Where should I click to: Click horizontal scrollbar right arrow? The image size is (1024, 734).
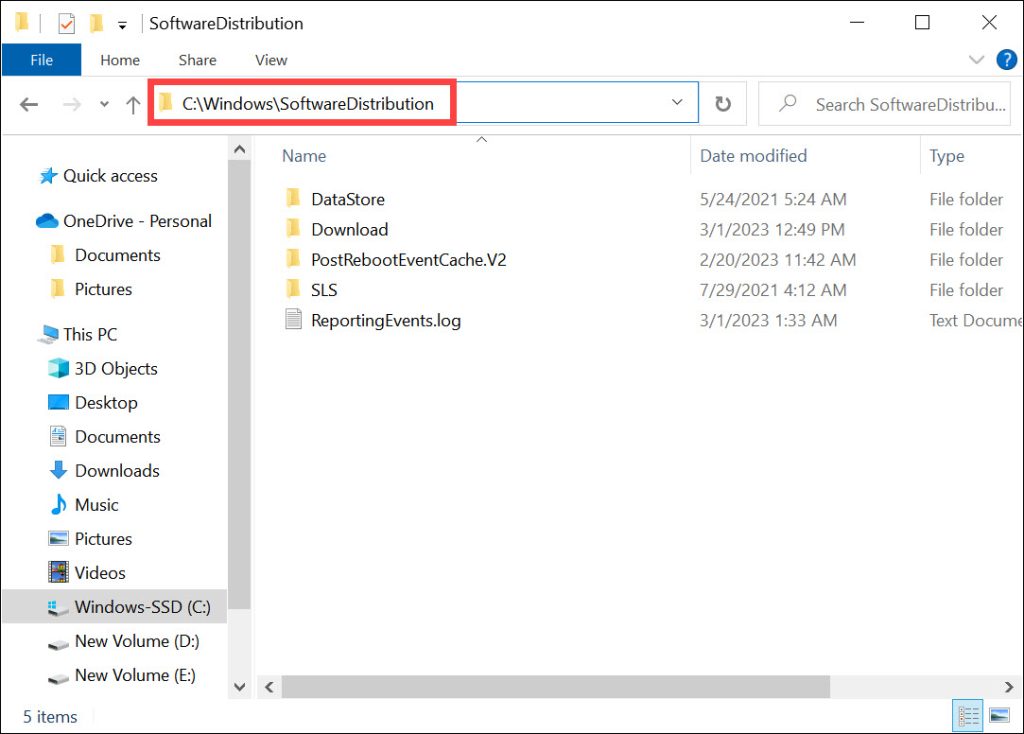pos(1009,687)
